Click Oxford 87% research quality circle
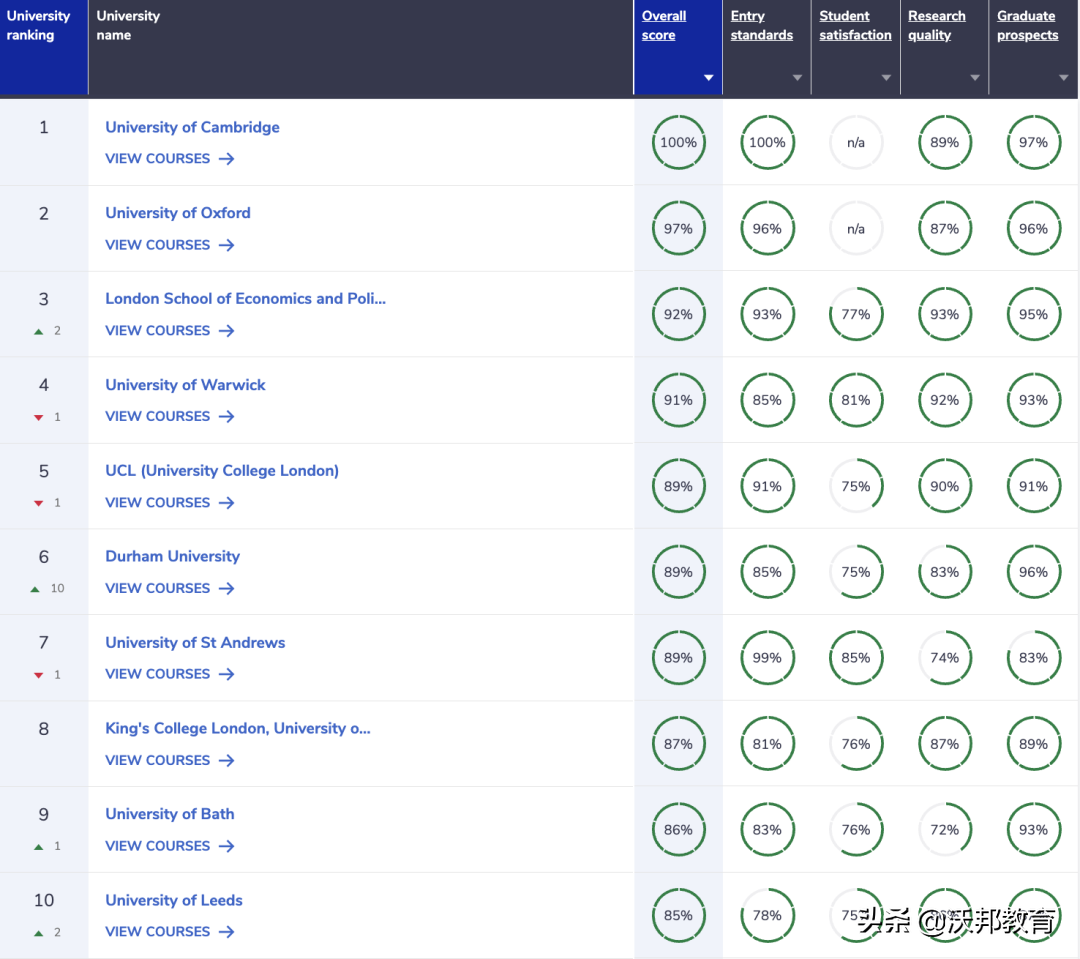 click(944, 229)
